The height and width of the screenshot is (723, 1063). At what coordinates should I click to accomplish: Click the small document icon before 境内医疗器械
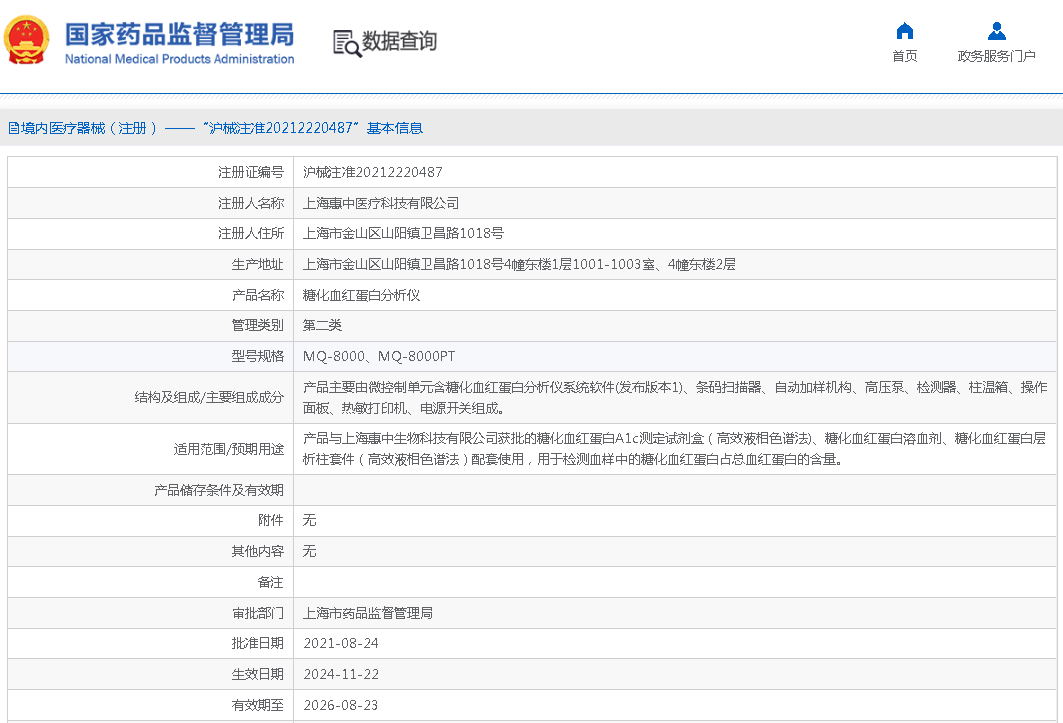click(13, 128)
